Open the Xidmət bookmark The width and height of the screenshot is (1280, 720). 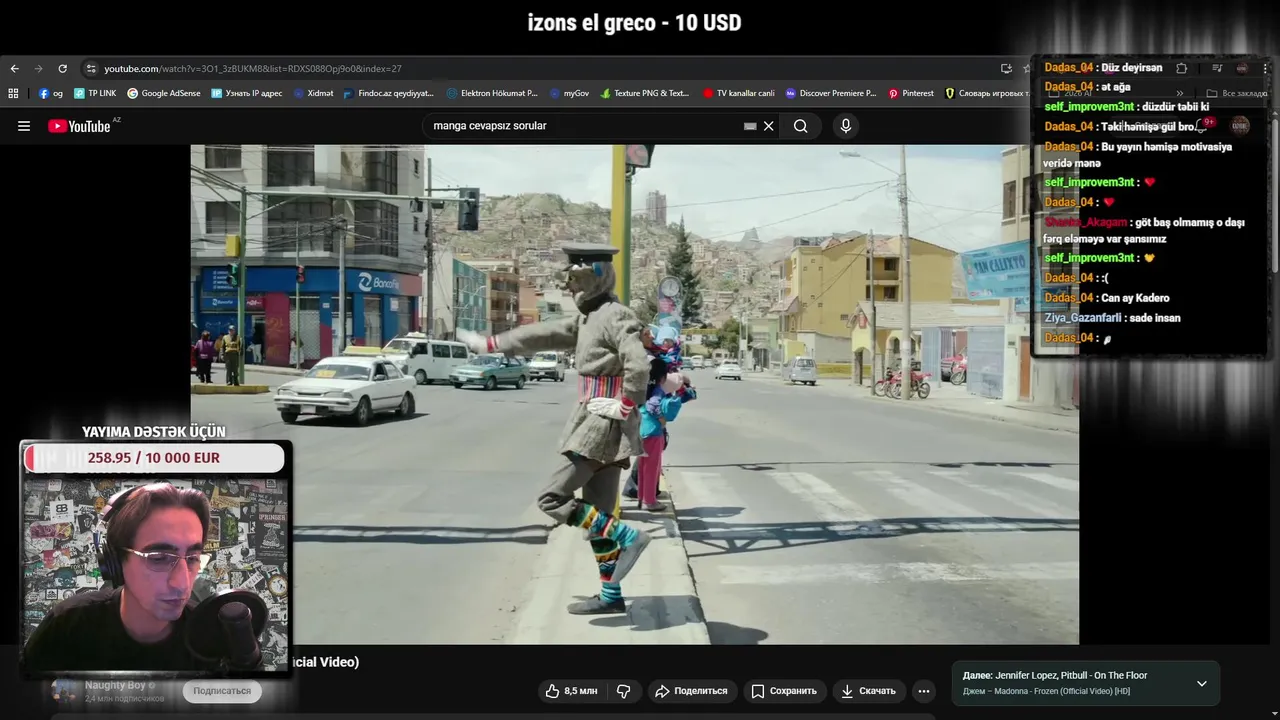314,93
